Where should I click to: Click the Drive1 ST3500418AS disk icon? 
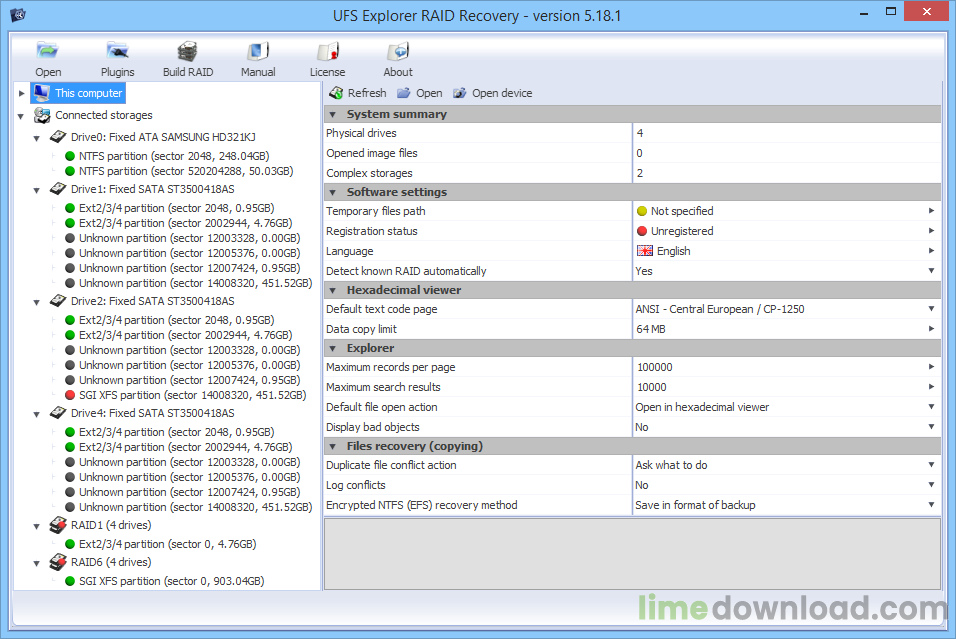pyautogui.click(x=58, y=189)
